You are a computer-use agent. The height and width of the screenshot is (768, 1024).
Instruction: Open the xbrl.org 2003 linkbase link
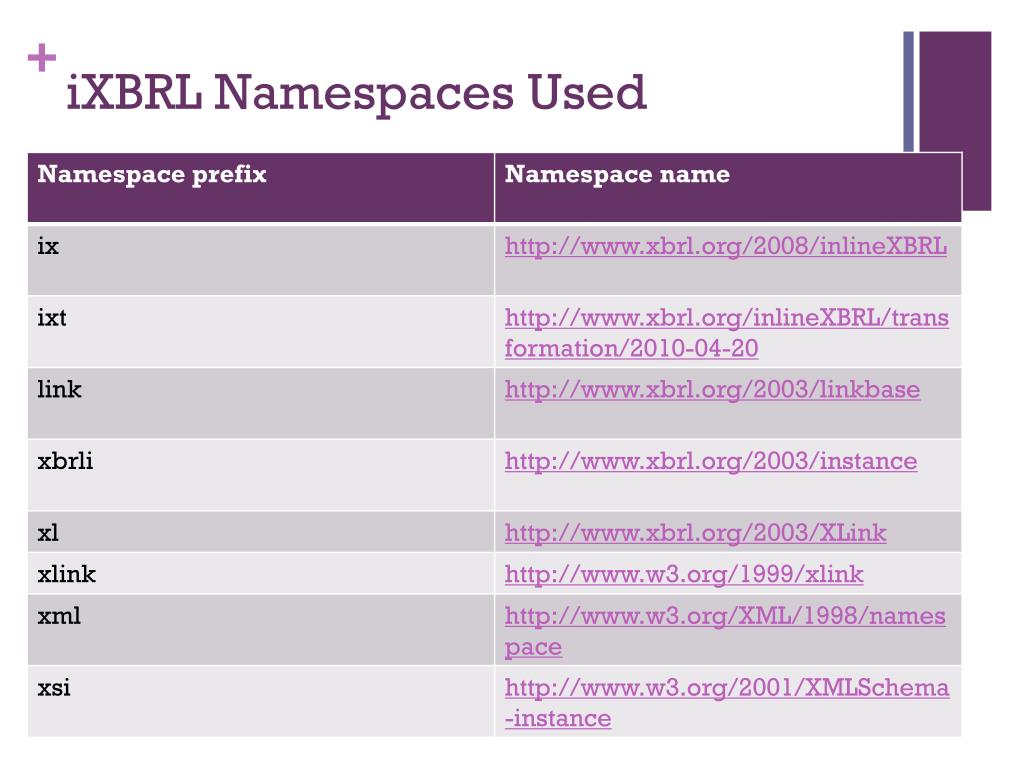(x=712, y=390)
